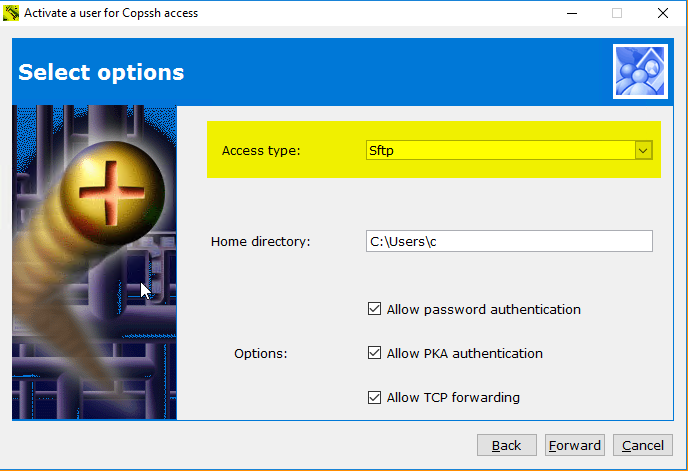Screen dimensions: 688x471
Task: Click the Cancel button
Action: (x=643, y=445)
